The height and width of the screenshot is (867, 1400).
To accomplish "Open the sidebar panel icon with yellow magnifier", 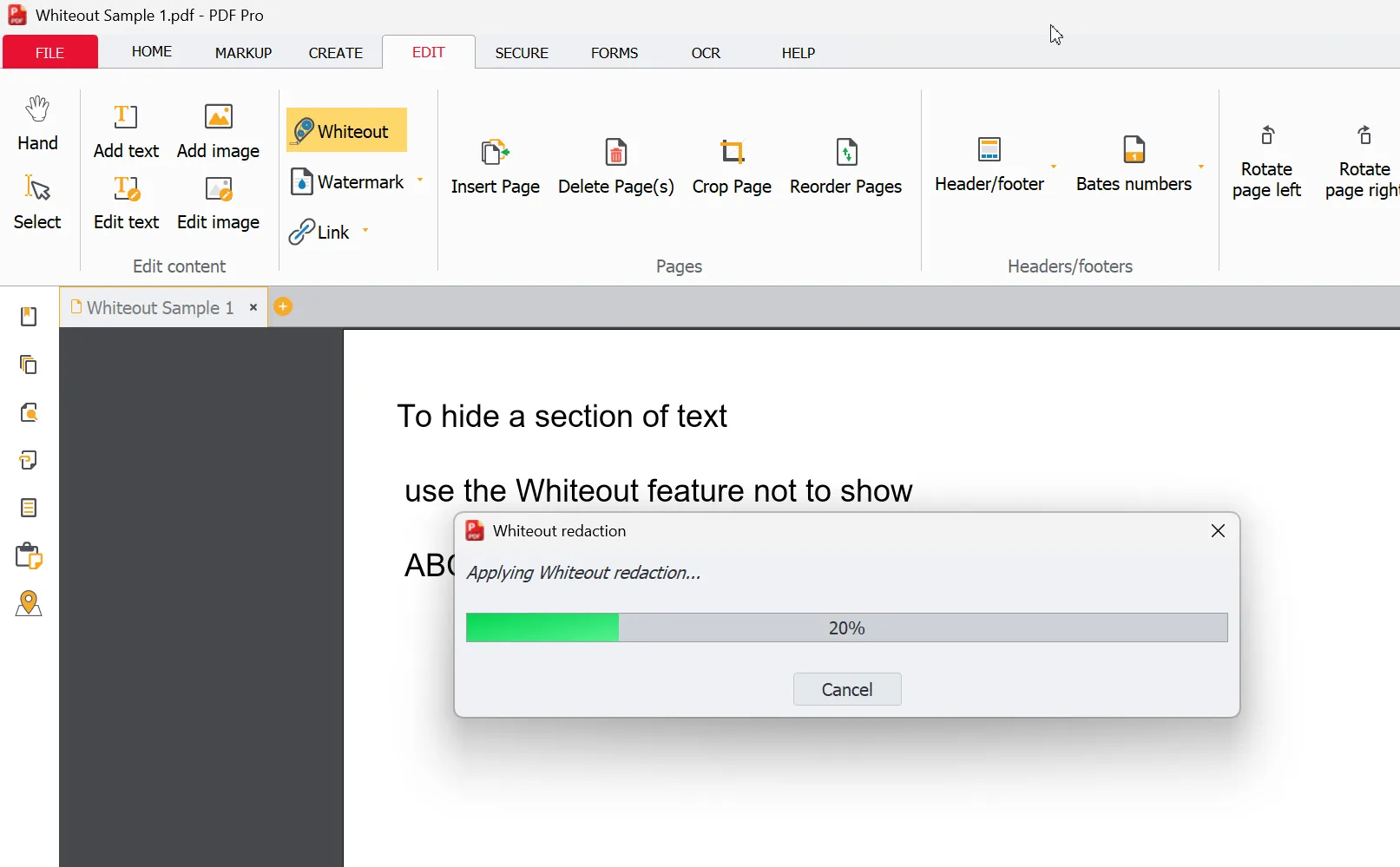I will (x=29, y=412).
